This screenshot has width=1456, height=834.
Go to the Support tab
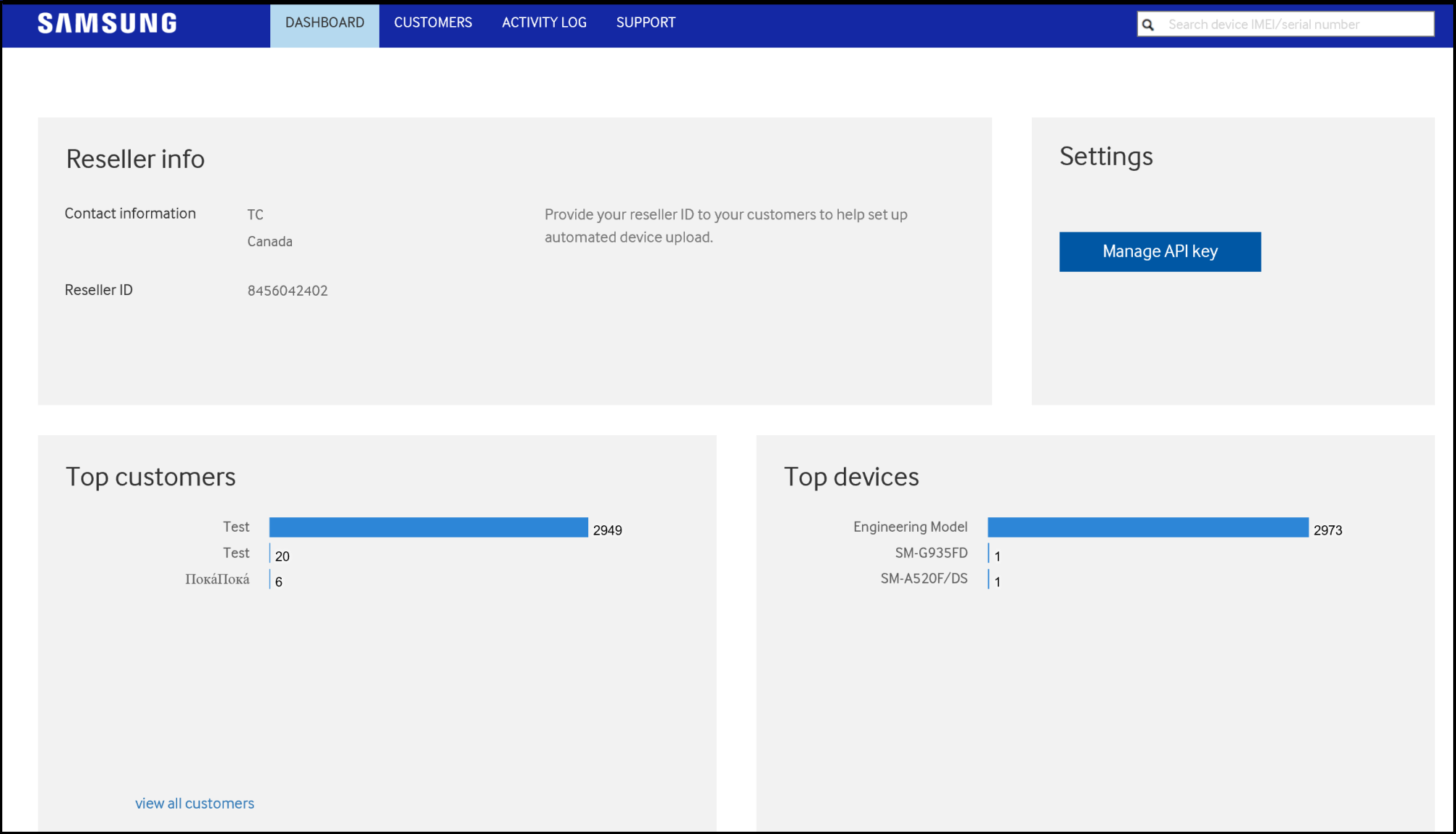click(x=646, y=23)
